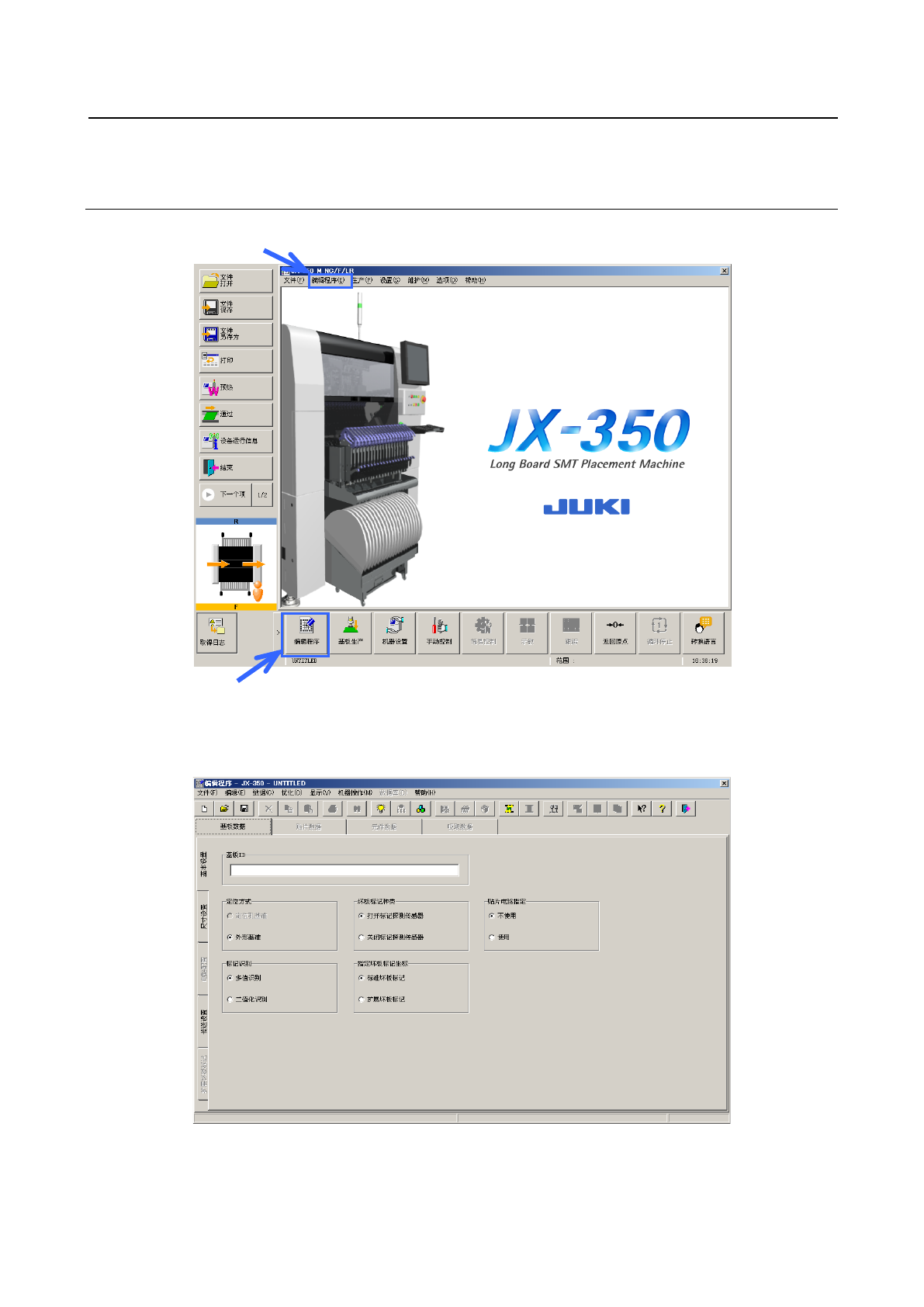Open 手动控制 manual control
Image resolution: width=924 pixels, height=1307 pixels.
click(x=439, y=633)
